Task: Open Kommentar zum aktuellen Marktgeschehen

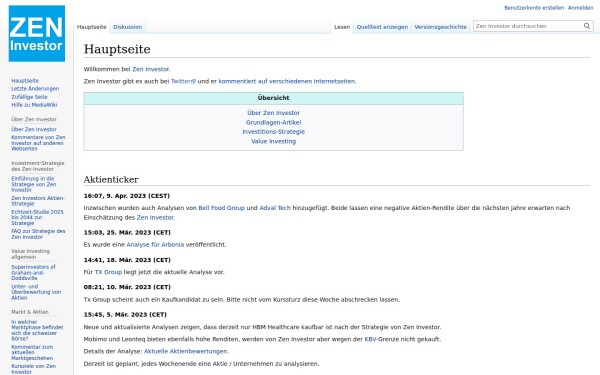Action: pos(32,352)
